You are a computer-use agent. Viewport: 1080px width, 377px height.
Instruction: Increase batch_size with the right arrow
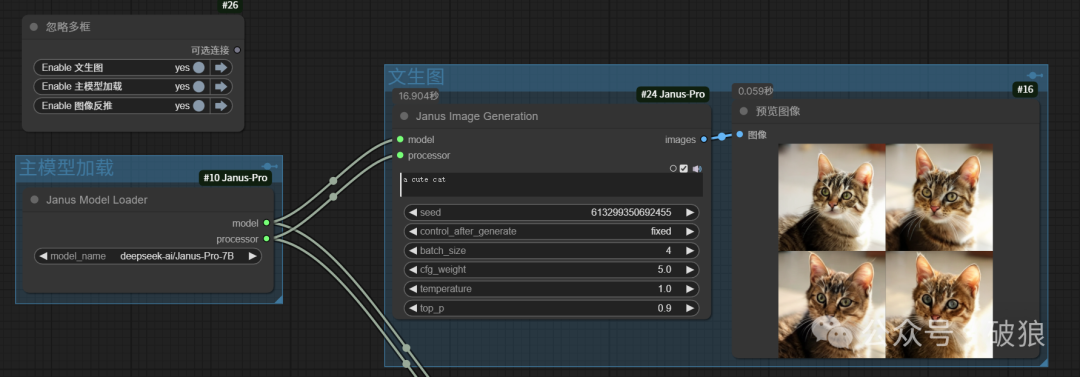pos(690,251)
